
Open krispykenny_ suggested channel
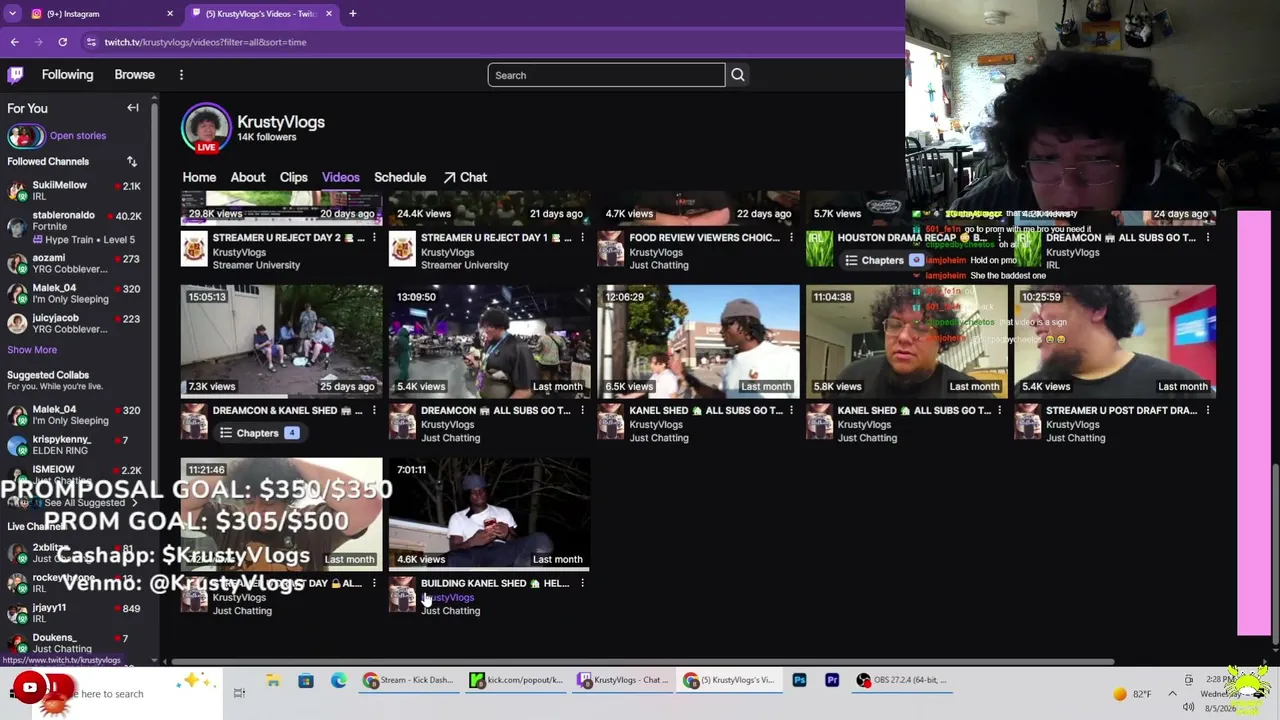tap(74, 445)
